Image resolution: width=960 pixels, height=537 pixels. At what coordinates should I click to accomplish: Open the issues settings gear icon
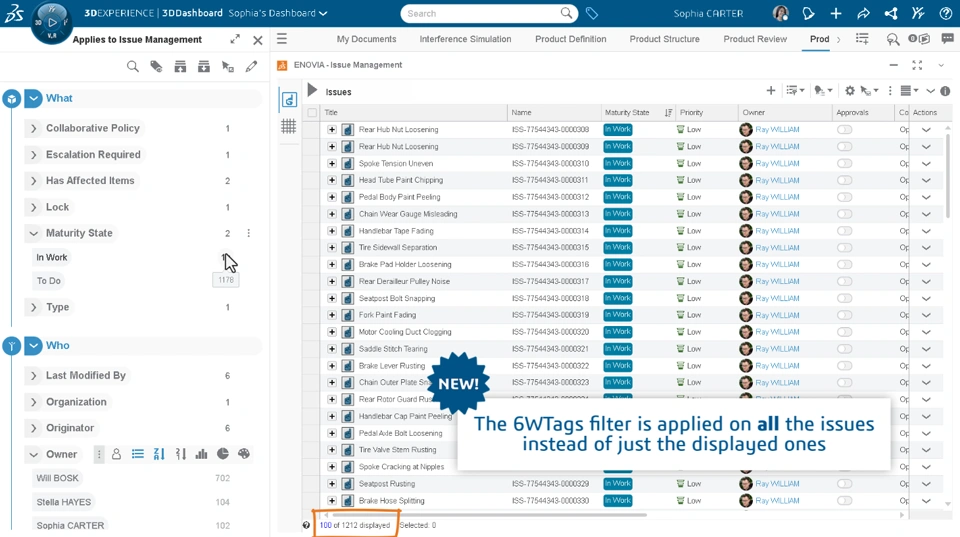(850, 91)
